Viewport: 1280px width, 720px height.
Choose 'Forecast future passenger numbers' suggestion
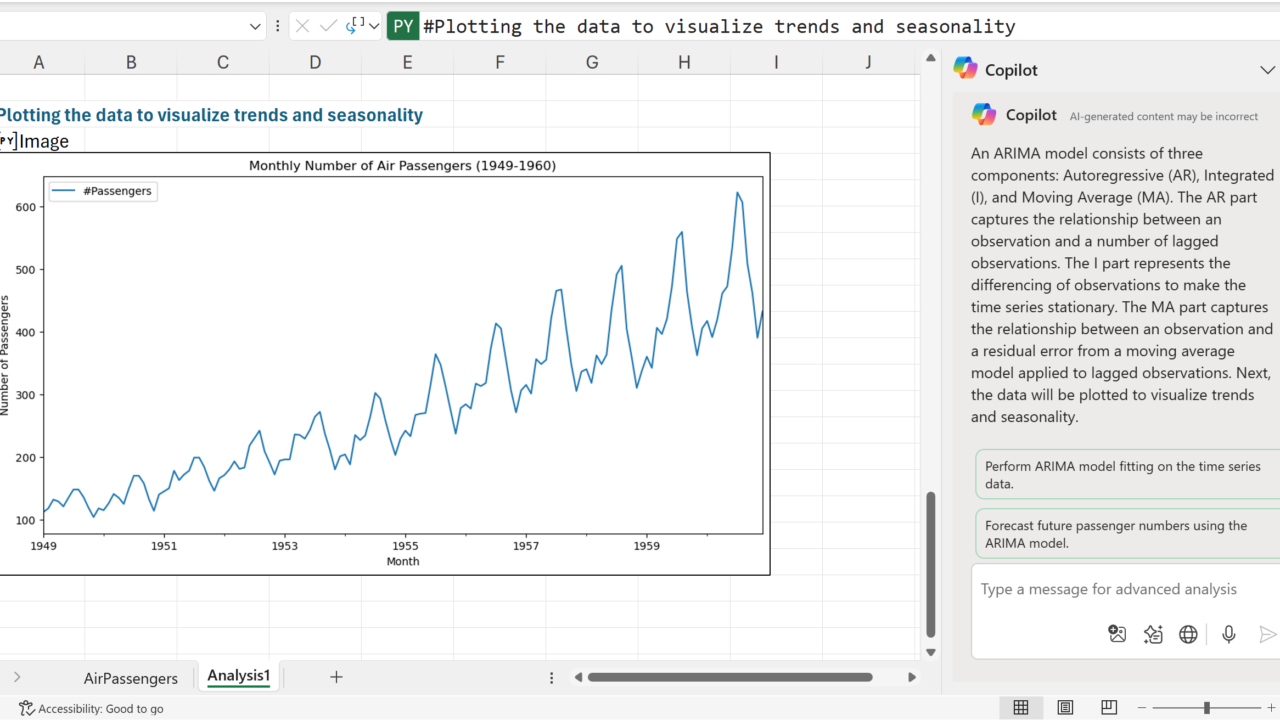pyautogui.click(x=1125, y=534)
